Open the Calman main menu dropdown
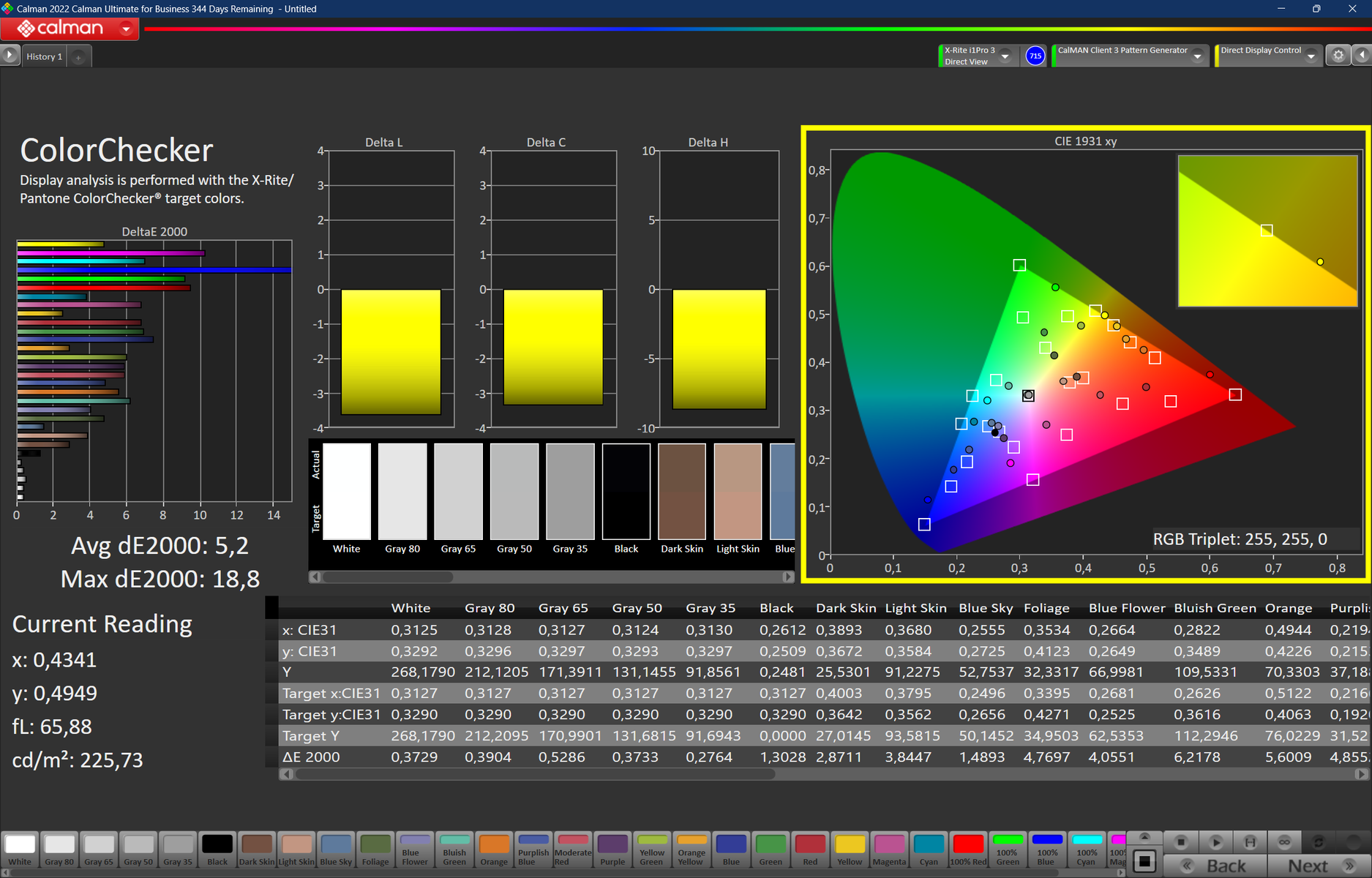This screenshot has height=878, width=1372. point(127,29)
